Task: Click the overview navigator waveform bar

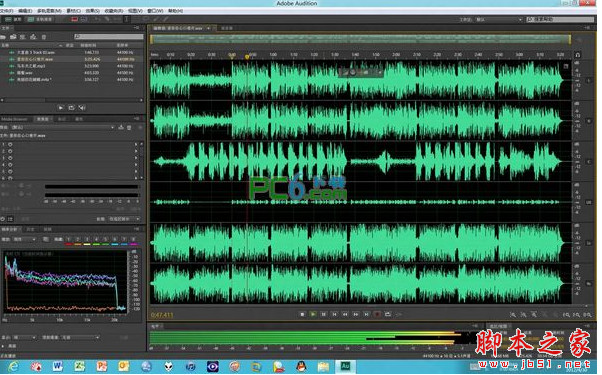Action: pyautogui.click(x=361, y=39)
